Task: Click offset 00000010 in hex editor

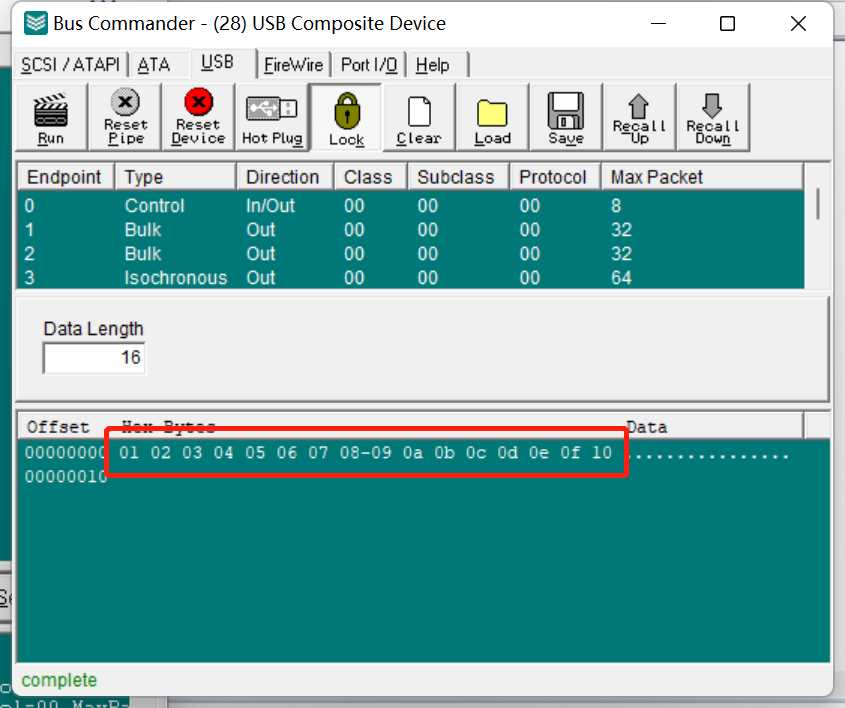Action: [x=66, y=476]
